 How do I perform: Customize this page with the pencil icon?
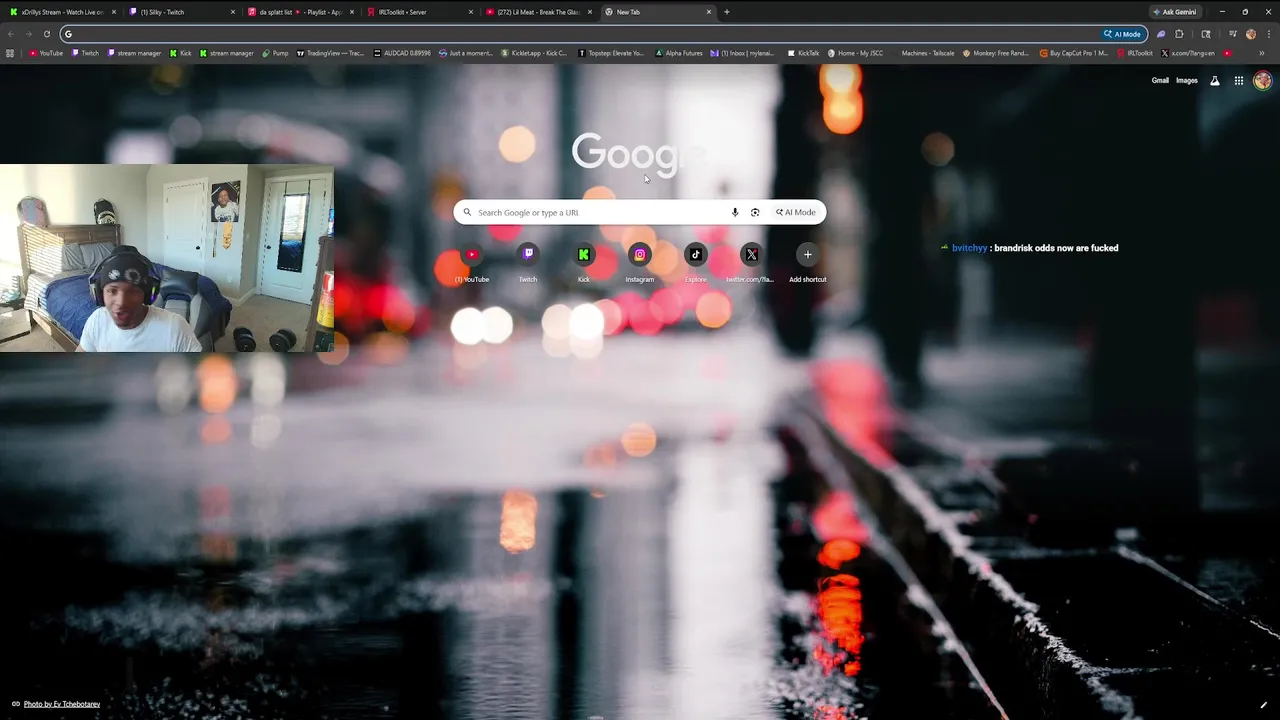(1264, 705)
